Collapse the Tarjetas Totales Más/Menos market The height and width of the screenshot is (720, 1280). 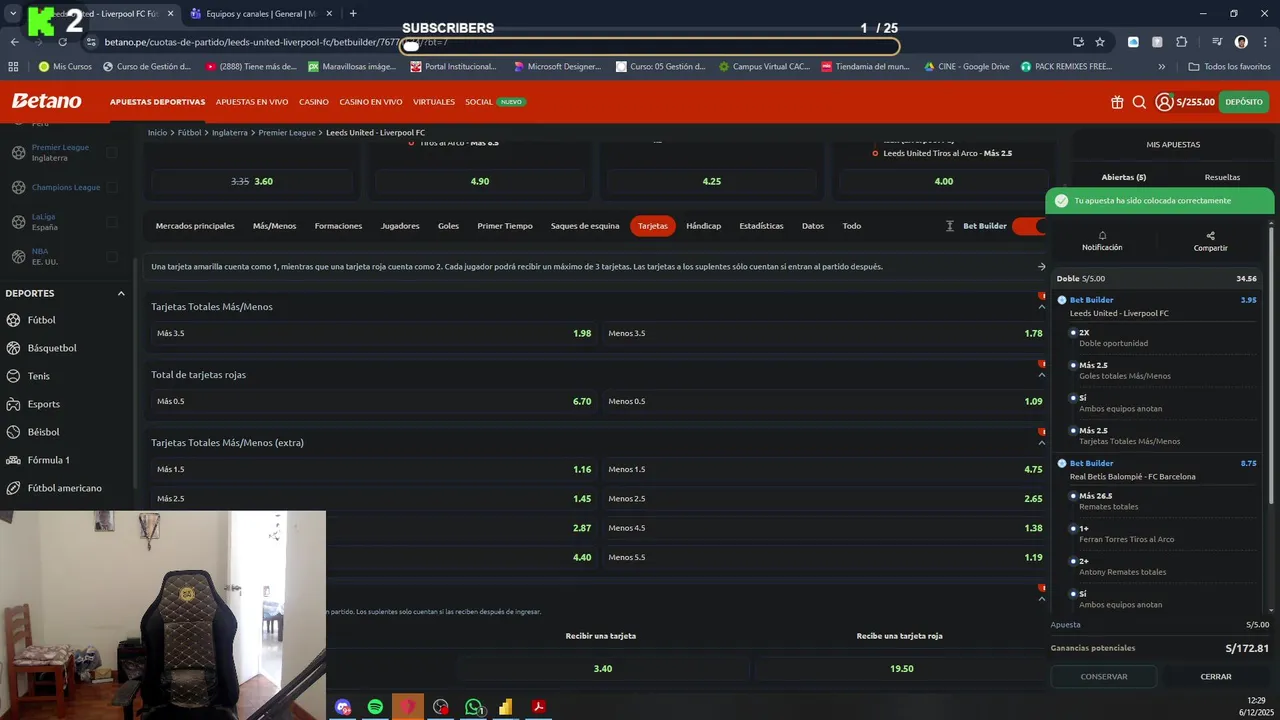pos(1041,307)
